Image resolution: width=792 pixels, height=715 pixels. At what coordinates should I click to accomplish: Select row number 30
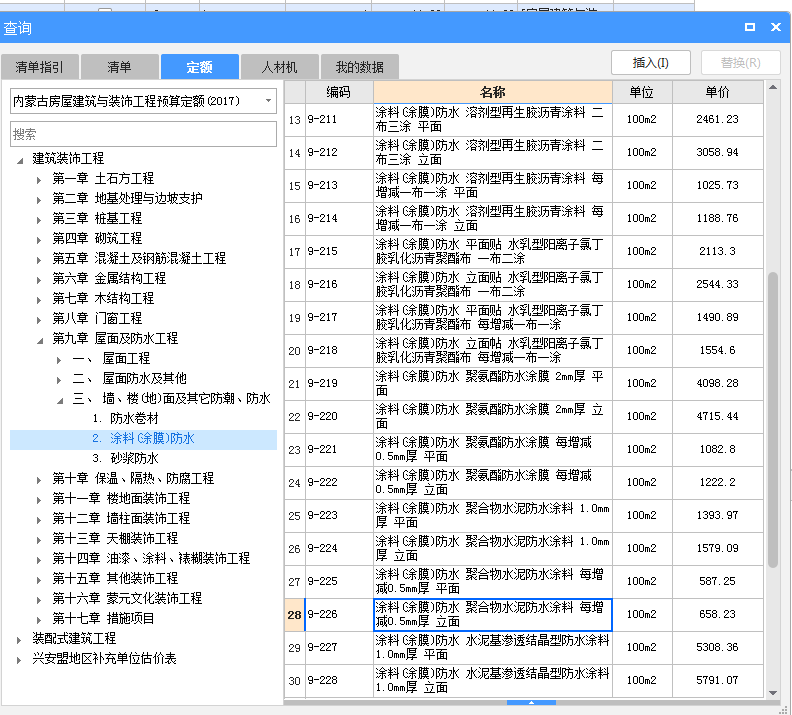[x=294, y=681]
